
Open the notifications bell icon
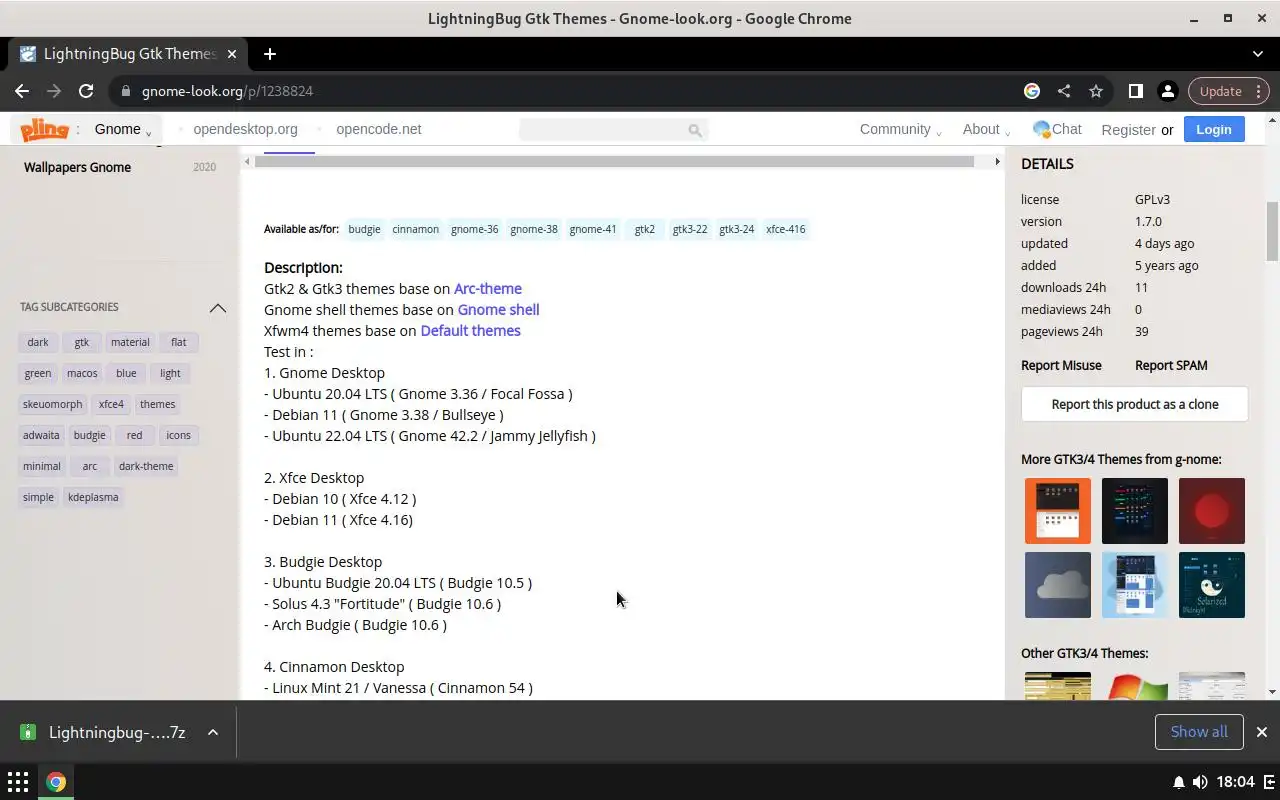tap(1179, 782)
